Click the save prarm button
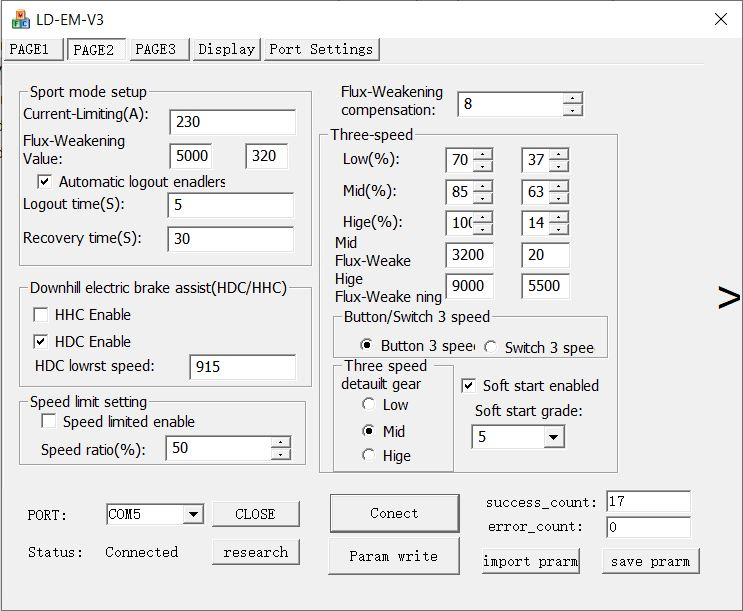 click(x=650, y=561)
